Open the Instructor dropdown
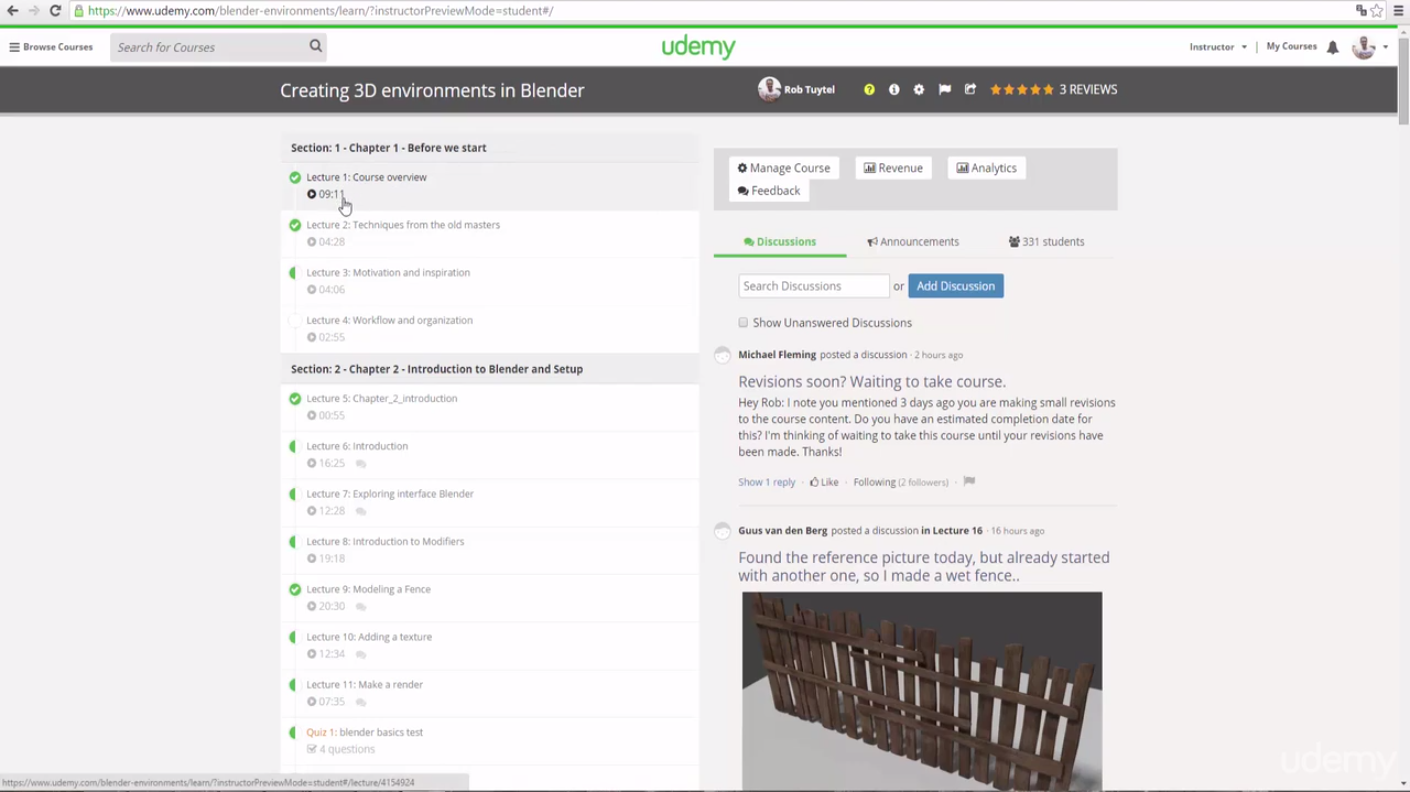This screenshot has height=792, width=1410. [x=1218, y=47]
